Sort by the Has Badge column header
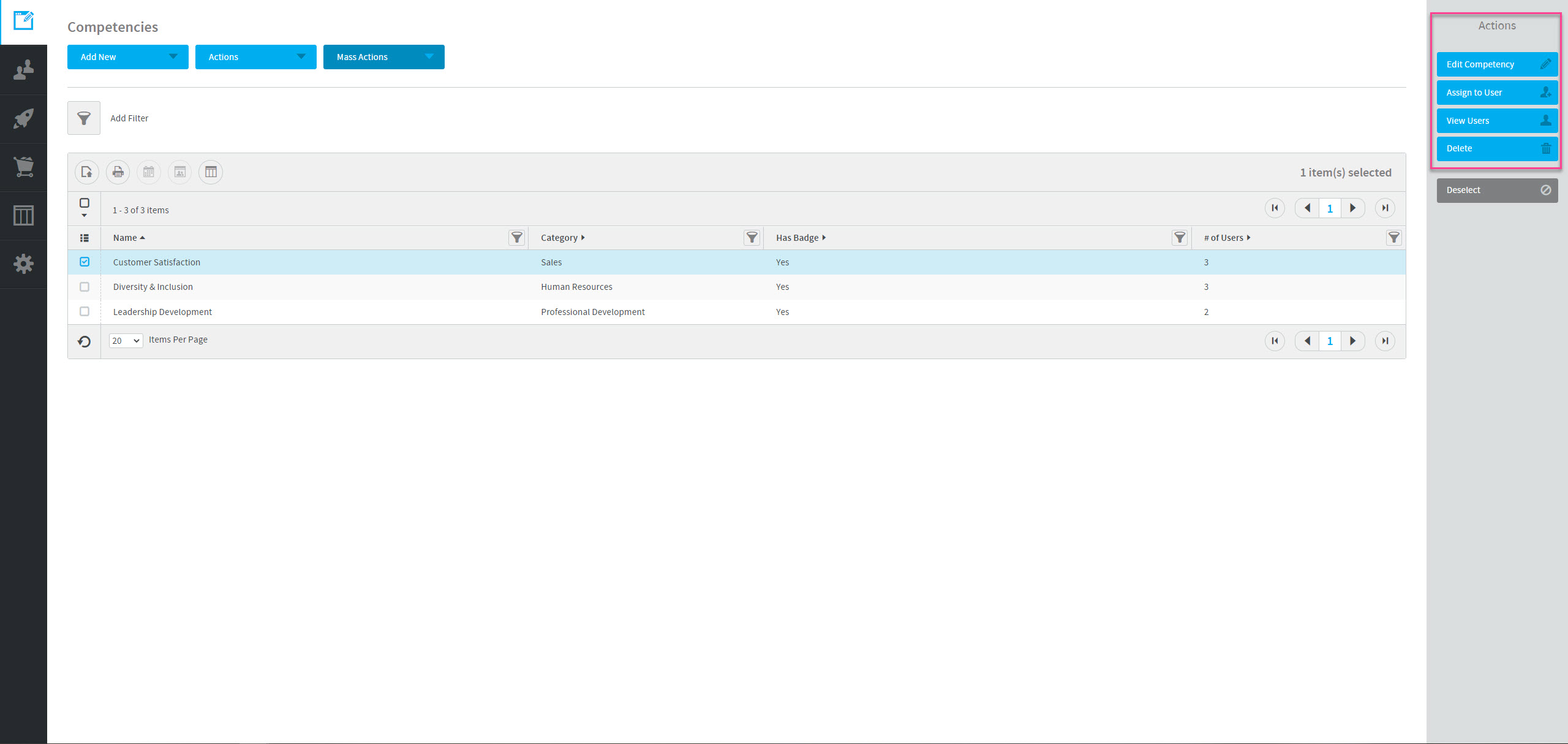Image resolution: width=1568 pixels, height=744 pixels. tap(797, 238)
